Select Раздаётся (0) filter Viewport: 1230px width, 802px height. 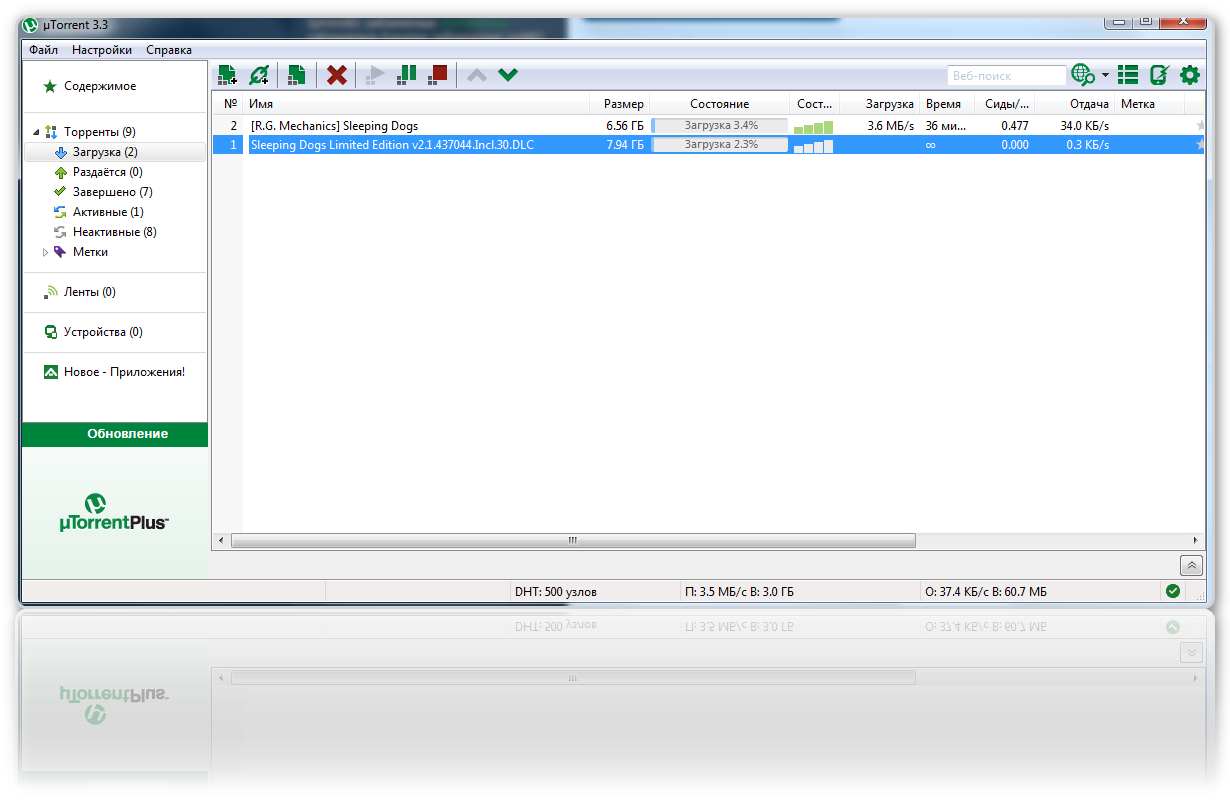tap(108, 172)
